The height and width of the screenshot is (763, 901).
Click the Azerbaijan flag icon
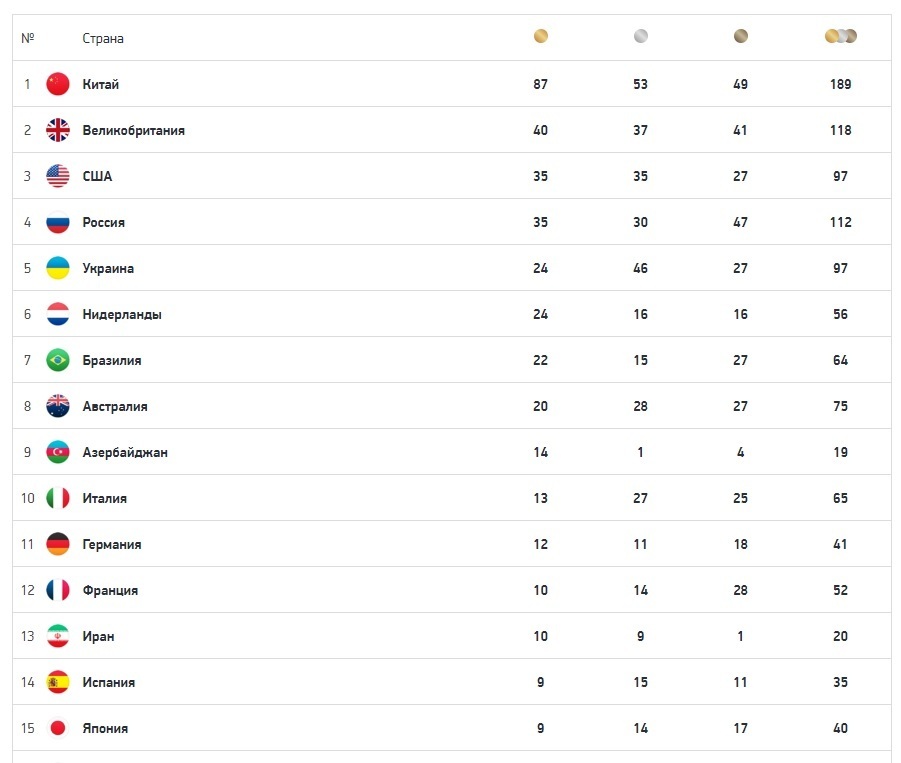point(58,452)
